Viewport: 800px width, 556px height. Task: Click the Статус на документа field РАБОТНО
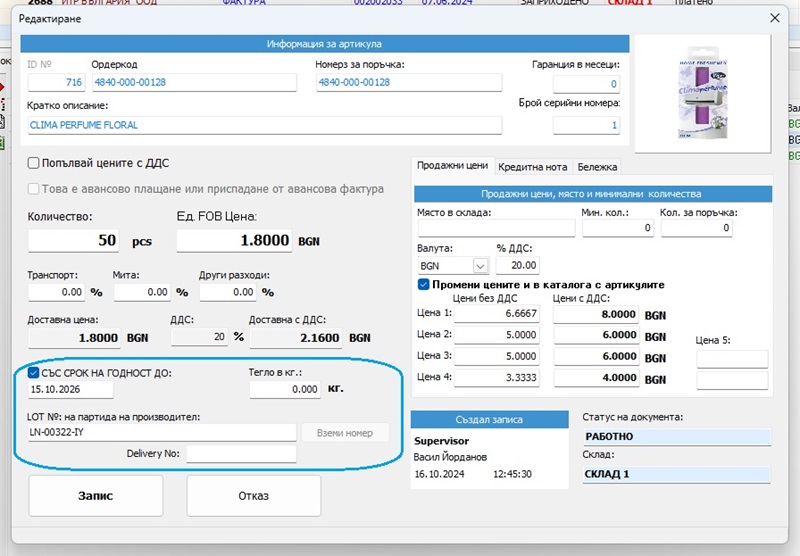click(677, 437)
